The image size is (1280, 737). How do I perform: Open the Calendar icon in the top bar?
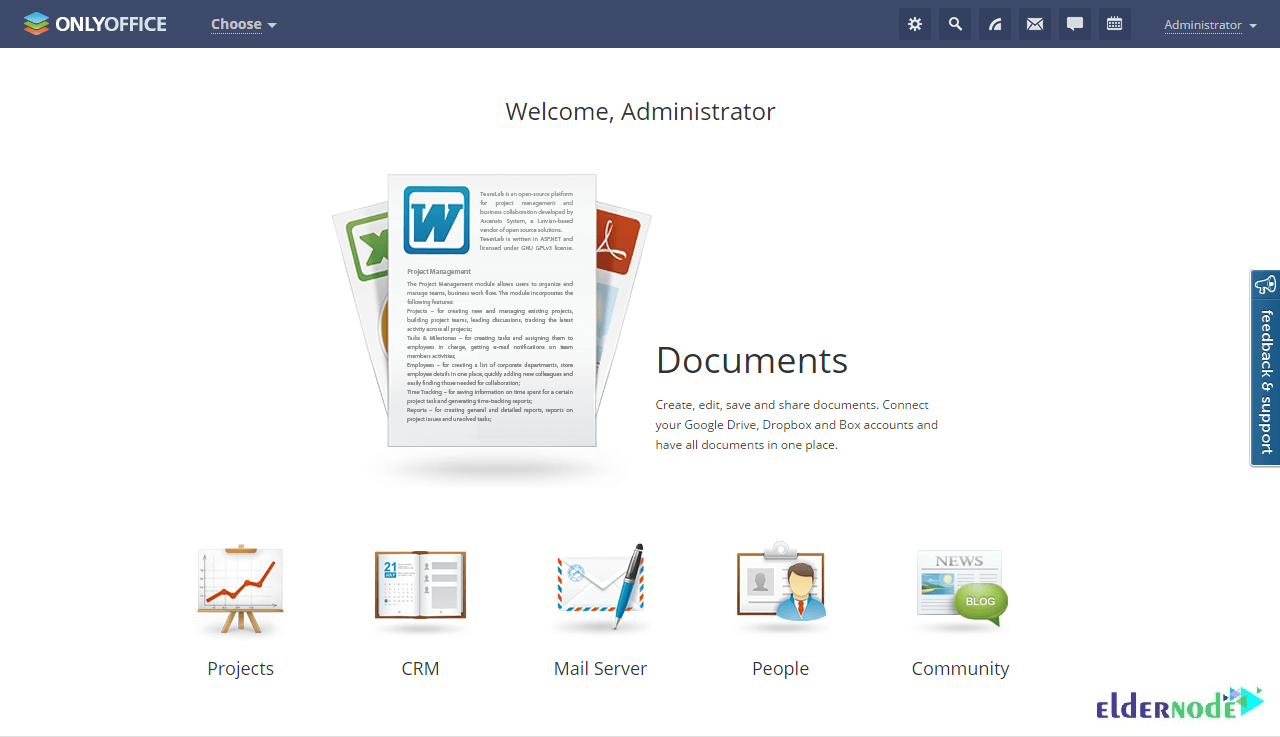coord(1114,23)
